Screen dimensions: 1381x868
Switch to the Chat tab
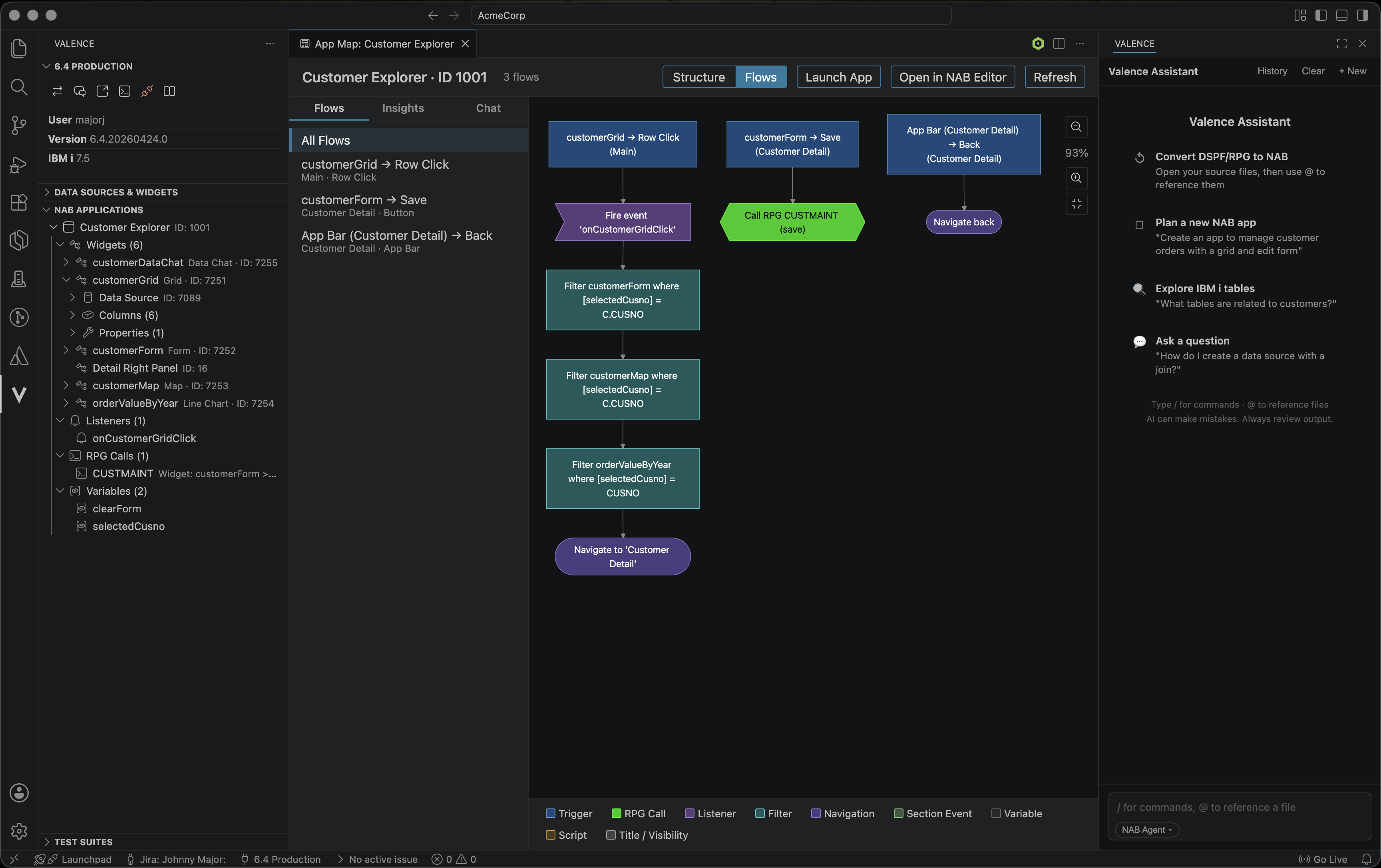click(x=488, y=108)
